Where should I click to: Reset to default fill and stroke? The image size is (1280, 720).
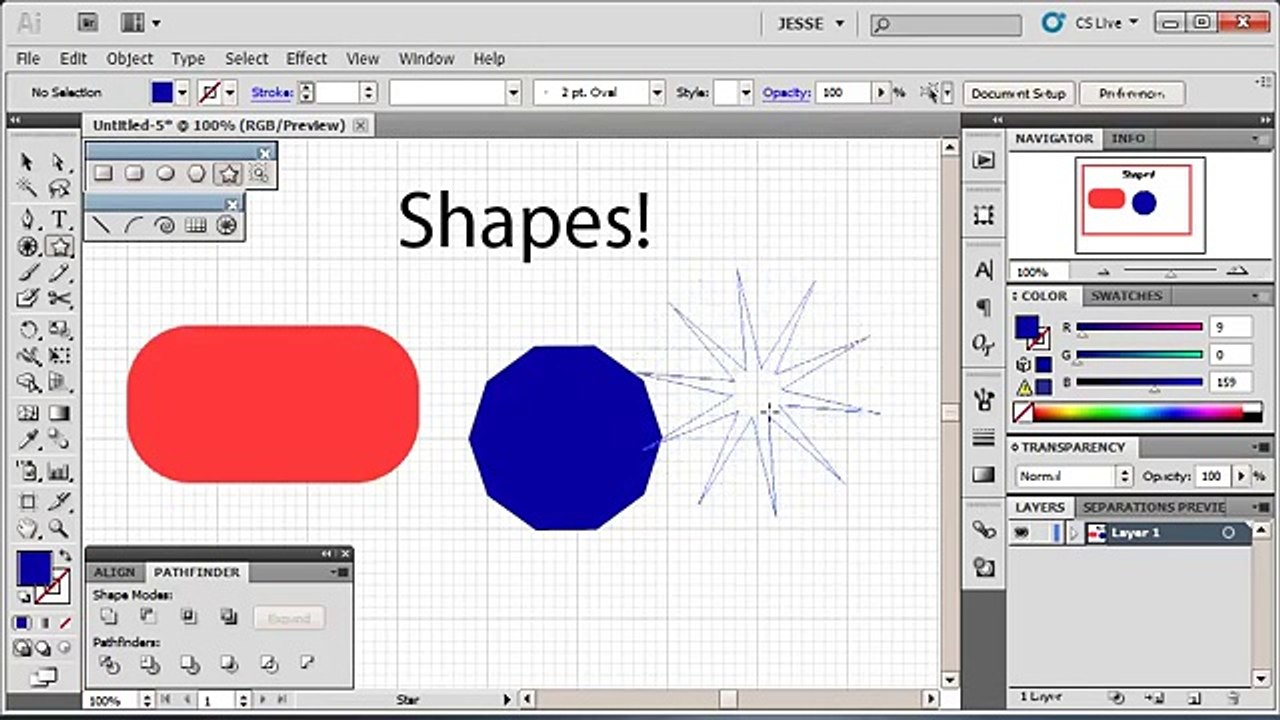24,597
